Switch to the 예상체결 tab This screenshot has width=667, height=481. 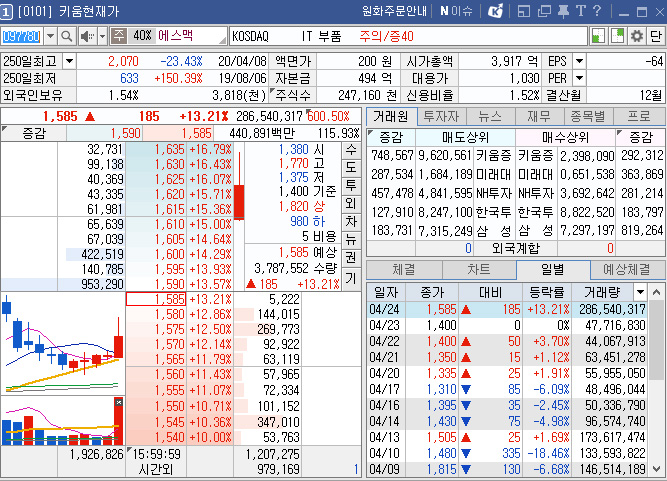pos(627,269)
